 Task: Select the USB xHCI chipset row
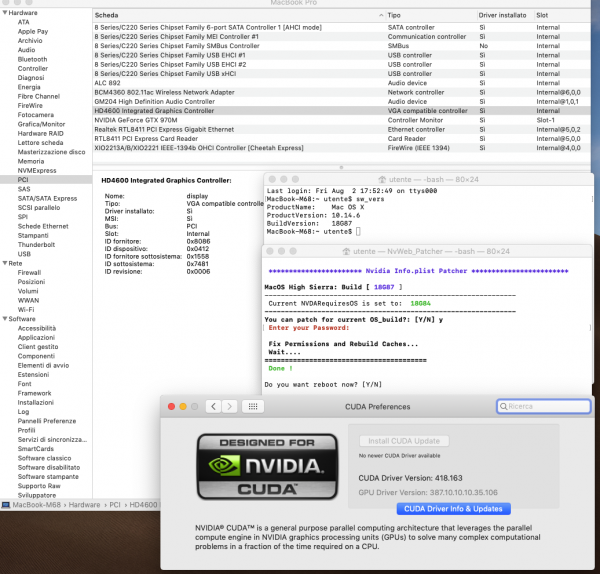click(341, 73)
